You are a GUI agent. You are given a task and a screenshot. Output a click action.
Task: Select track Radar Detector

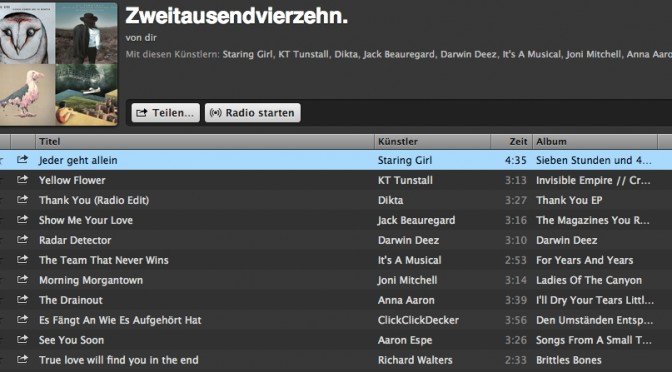click(x=75, y=240)
